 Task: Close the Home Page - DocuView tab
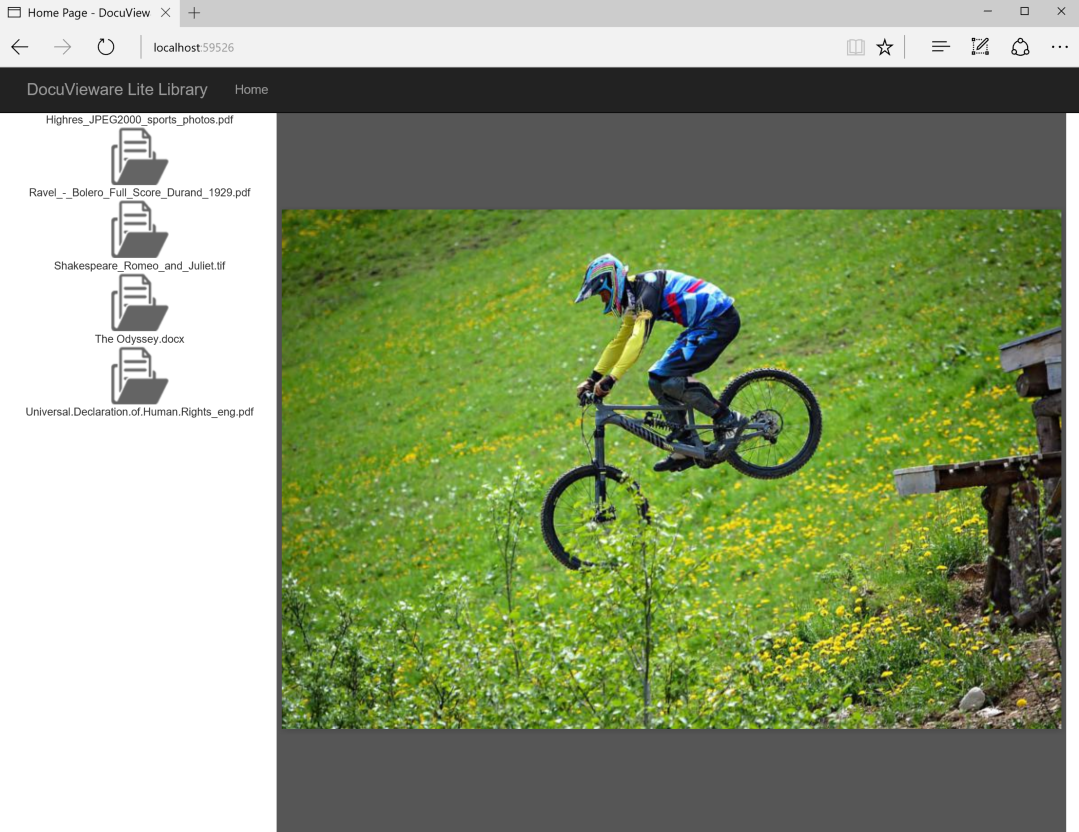(x=165, y=12)
